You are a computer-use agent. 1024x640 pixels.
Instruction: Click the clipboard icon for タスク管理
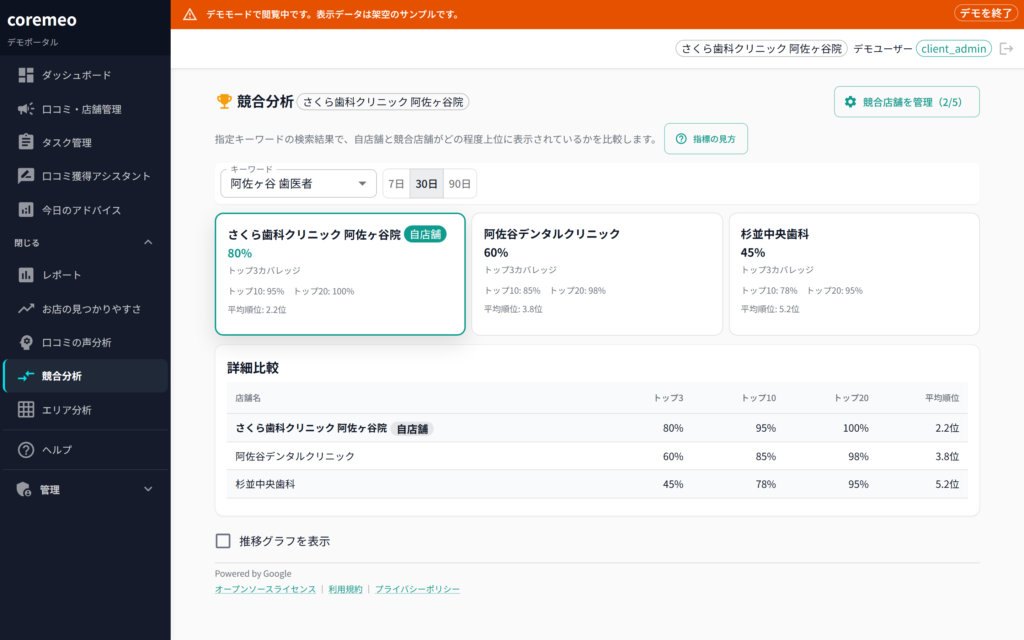(x=25, y=142)
